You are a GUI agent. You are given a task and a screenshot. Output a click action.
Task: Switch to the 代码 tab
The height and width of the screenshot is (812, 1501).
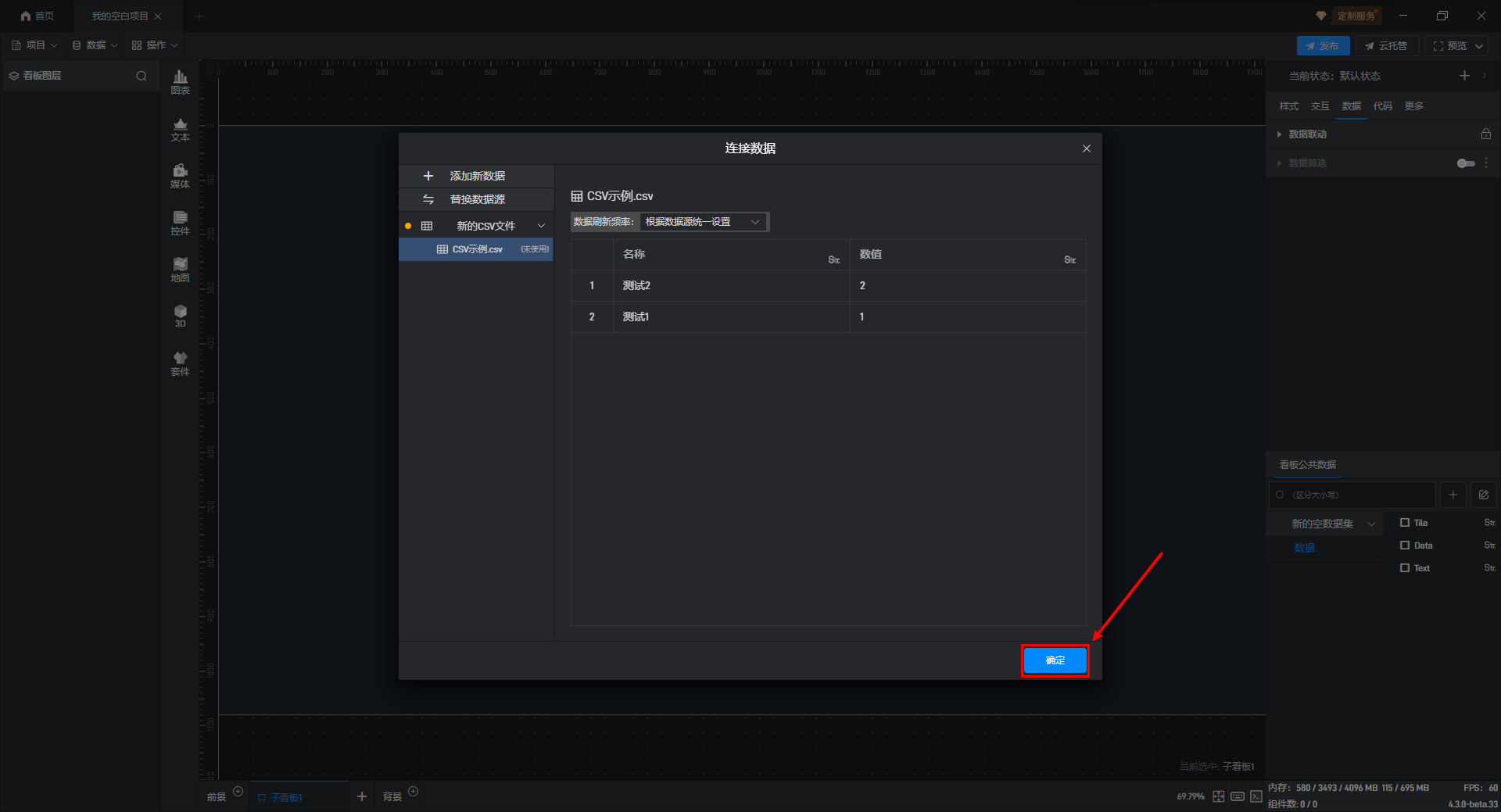1382,106
